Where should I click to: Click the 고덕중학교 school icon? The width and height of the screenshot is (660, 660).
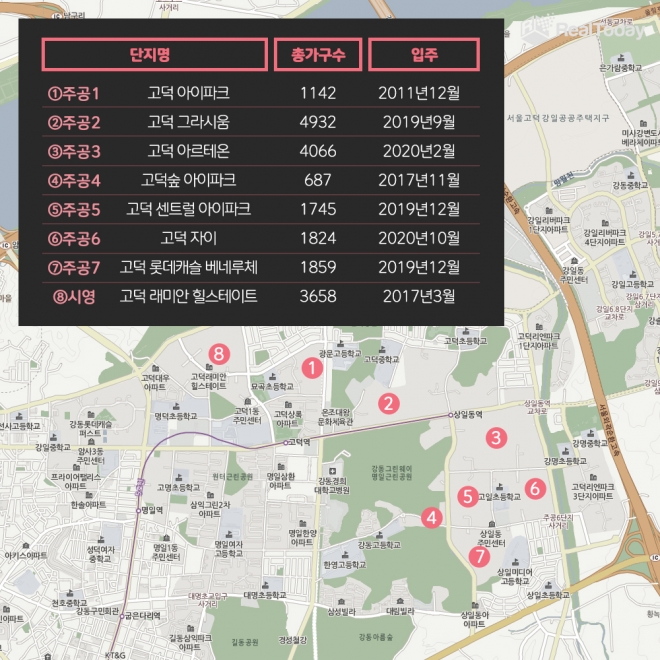382,349
